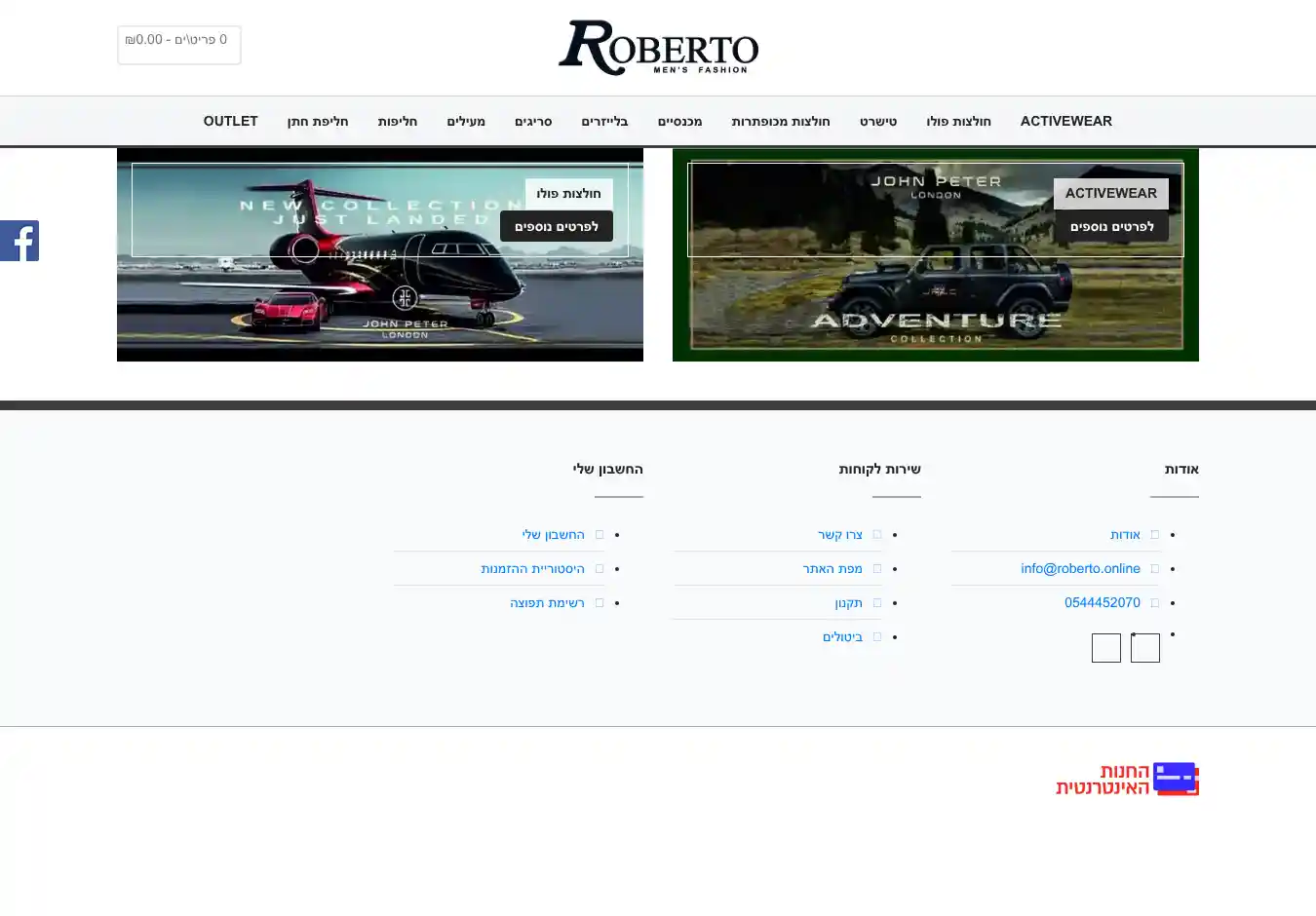The width and height of the screenshot is (1316, 916).
Task: Click לפרטים נוספים on the jet banner
Action: click(x=557, y=227)
